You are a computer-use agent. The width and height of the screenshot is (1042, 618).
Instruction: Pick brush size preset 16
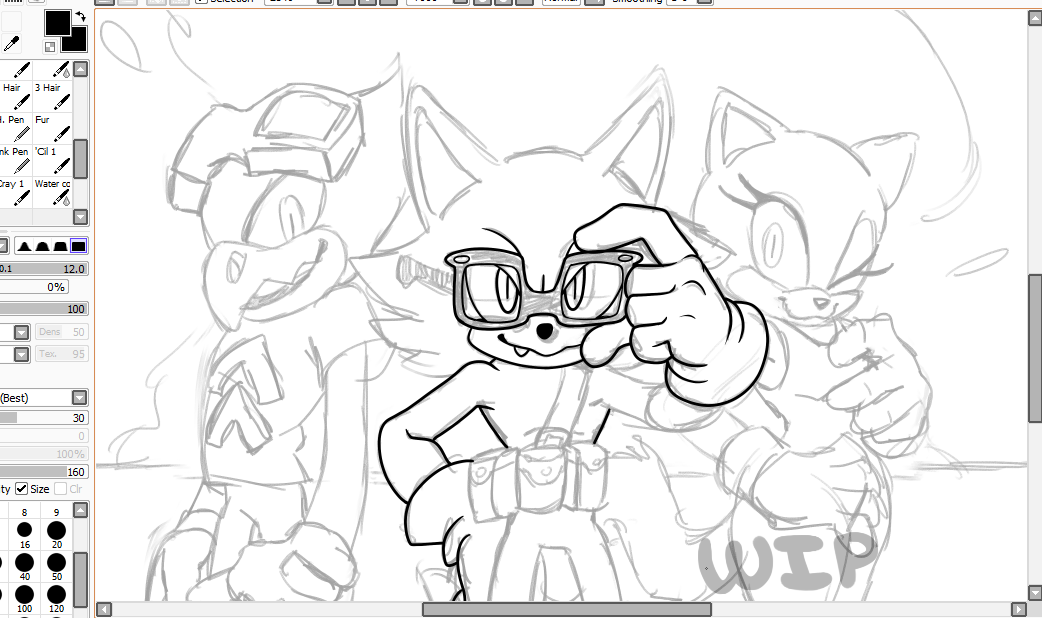click(25, 534)
